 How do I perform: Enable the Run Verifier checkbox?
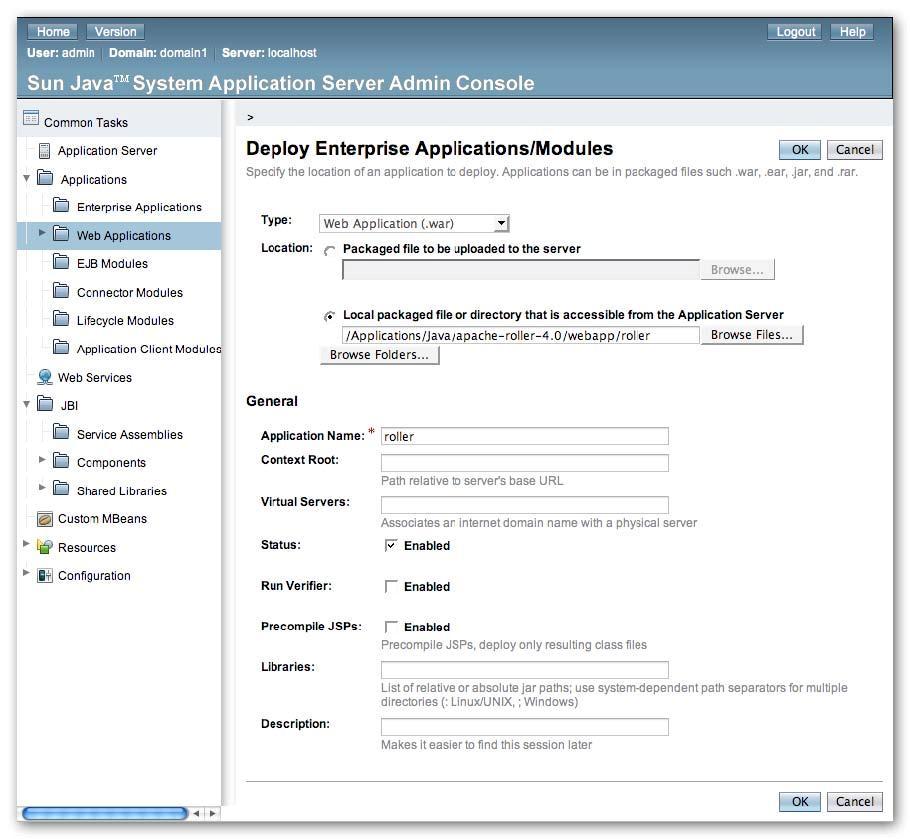click(391, 587)
